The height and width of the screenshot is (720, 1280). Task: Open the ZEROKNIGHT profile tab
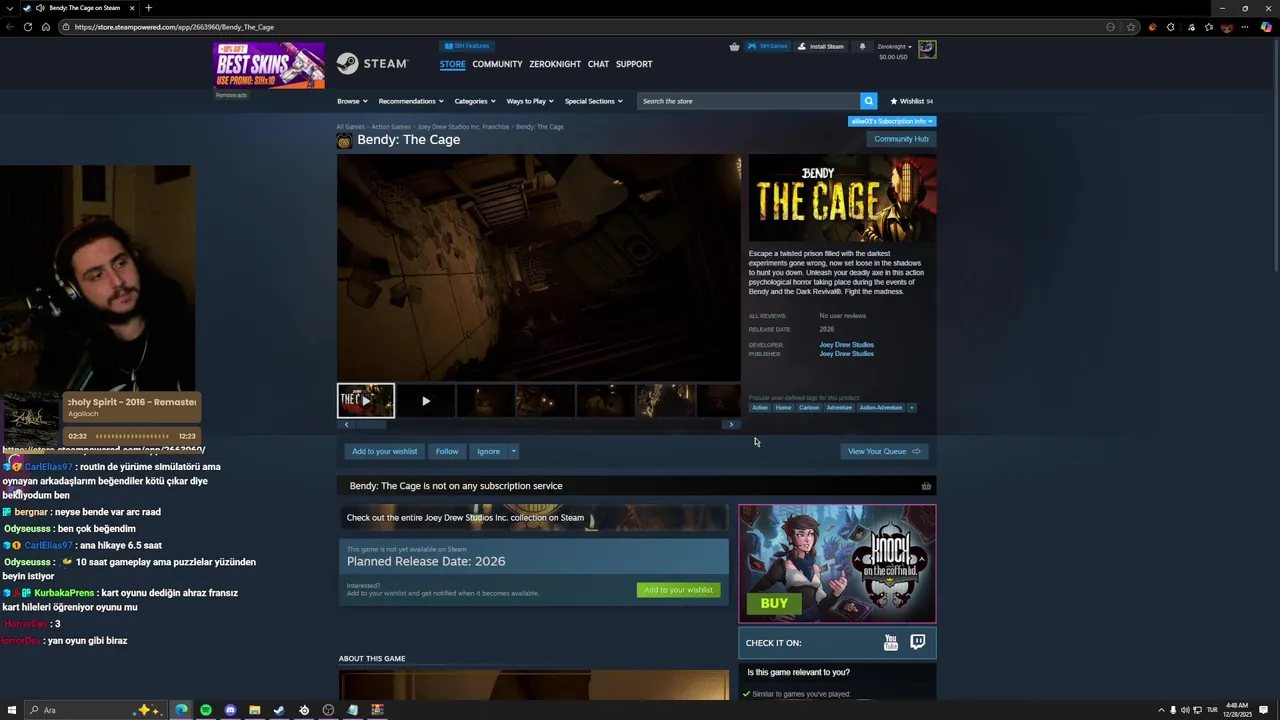point(555,64)
